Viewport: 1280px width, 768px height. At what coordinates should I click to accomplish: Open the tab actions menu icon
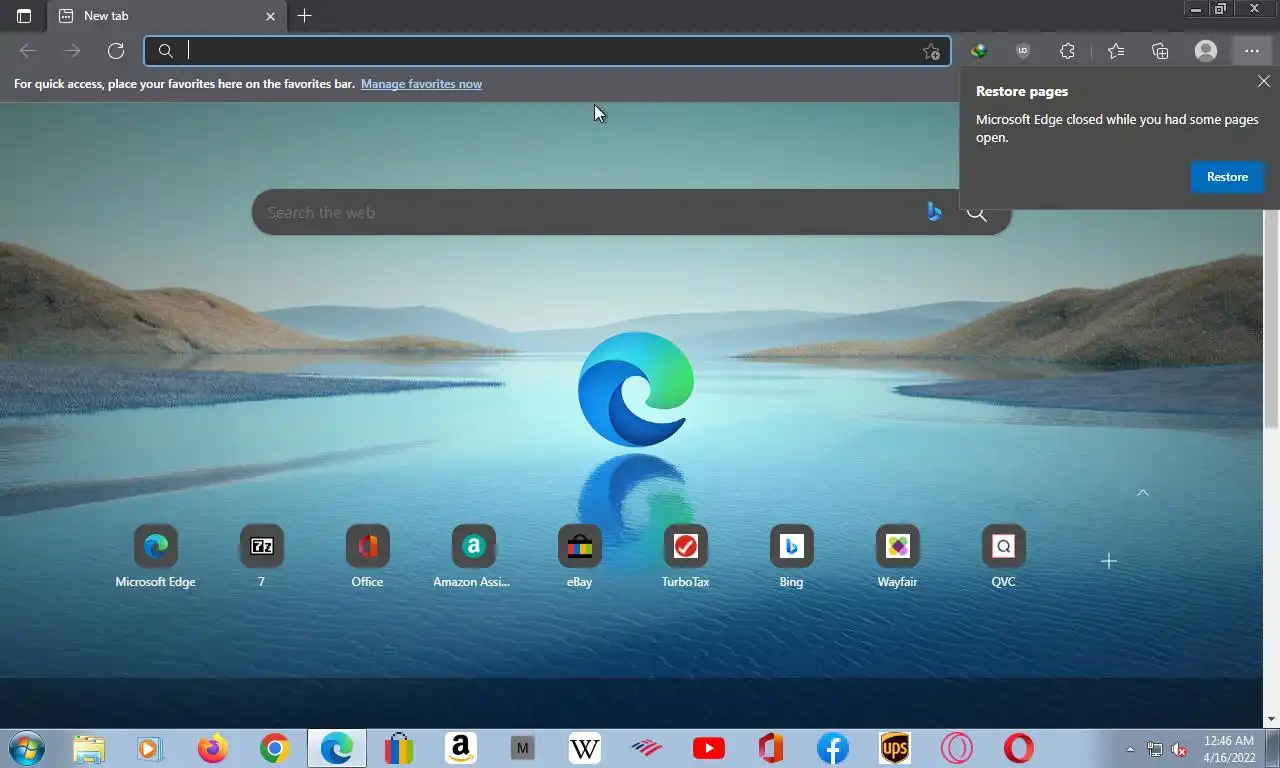pyautogui.click(x=24, y=16)
